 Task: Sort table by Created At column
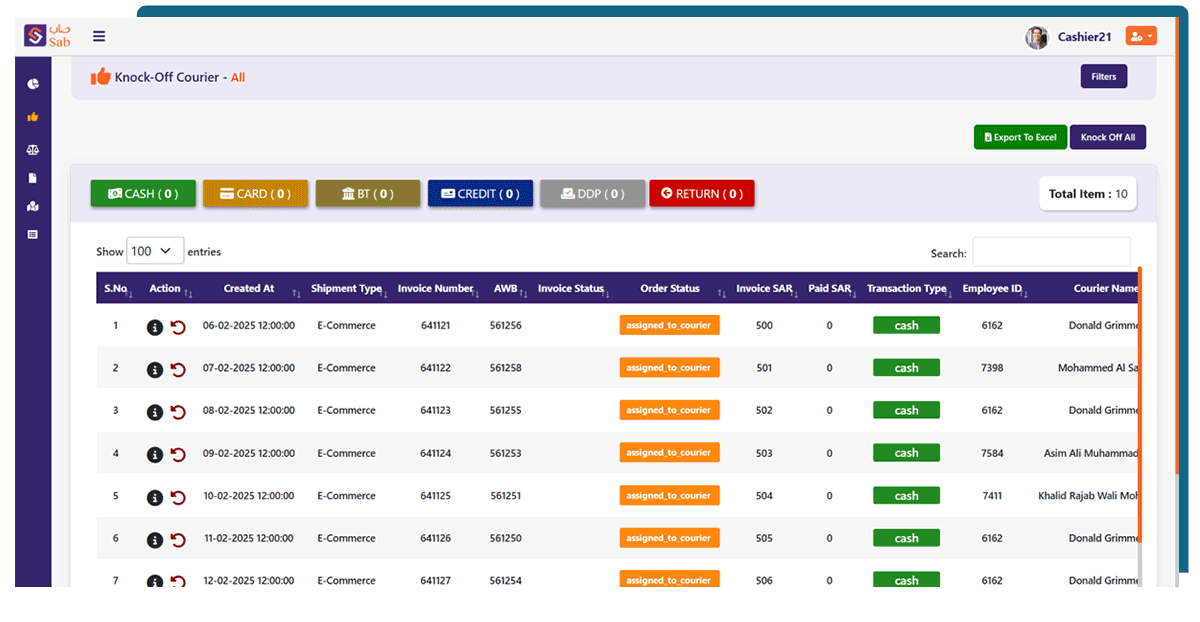point(249,289)
